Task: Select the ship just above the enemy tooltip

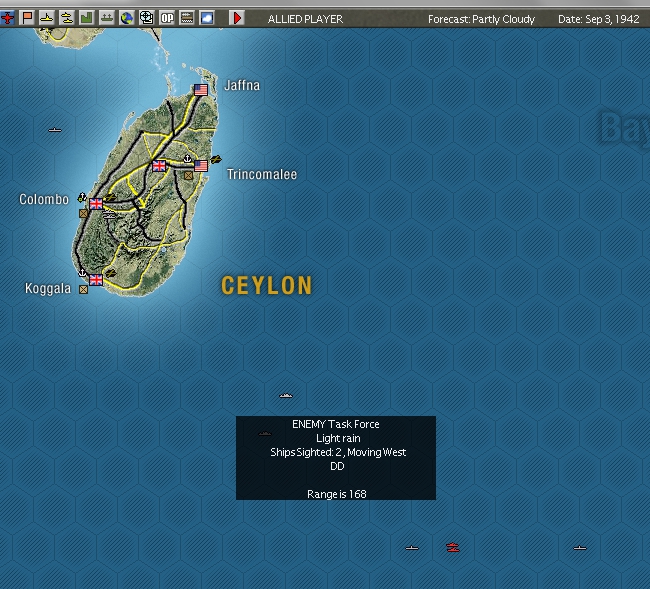Action: click(286, 396)
